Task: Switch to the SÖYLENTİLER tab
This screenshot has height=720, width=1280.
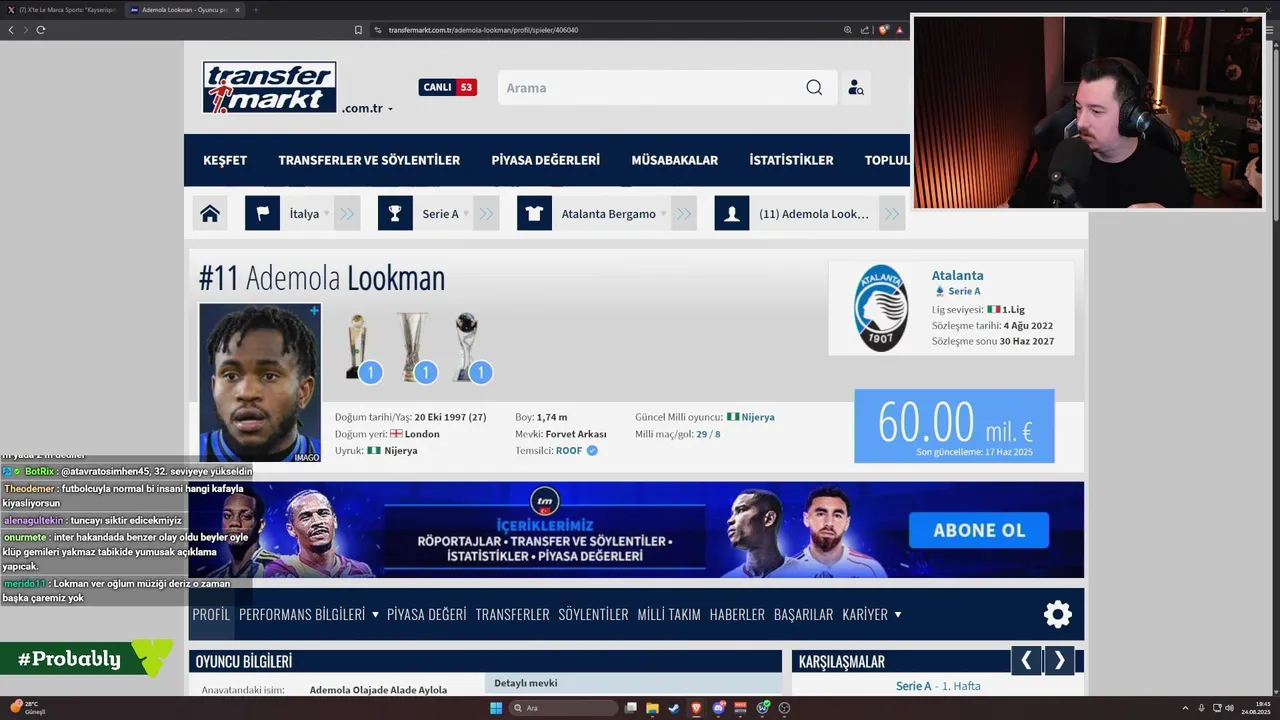Action: (593, 614)
